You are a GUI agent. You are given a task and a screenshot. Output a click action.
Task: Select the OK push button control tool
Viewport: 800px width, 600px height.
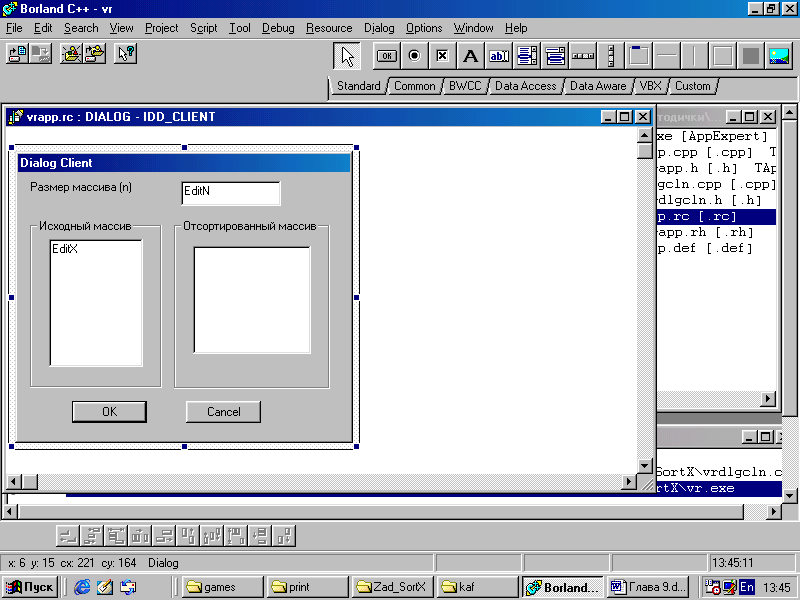click(x=387, y=56)
